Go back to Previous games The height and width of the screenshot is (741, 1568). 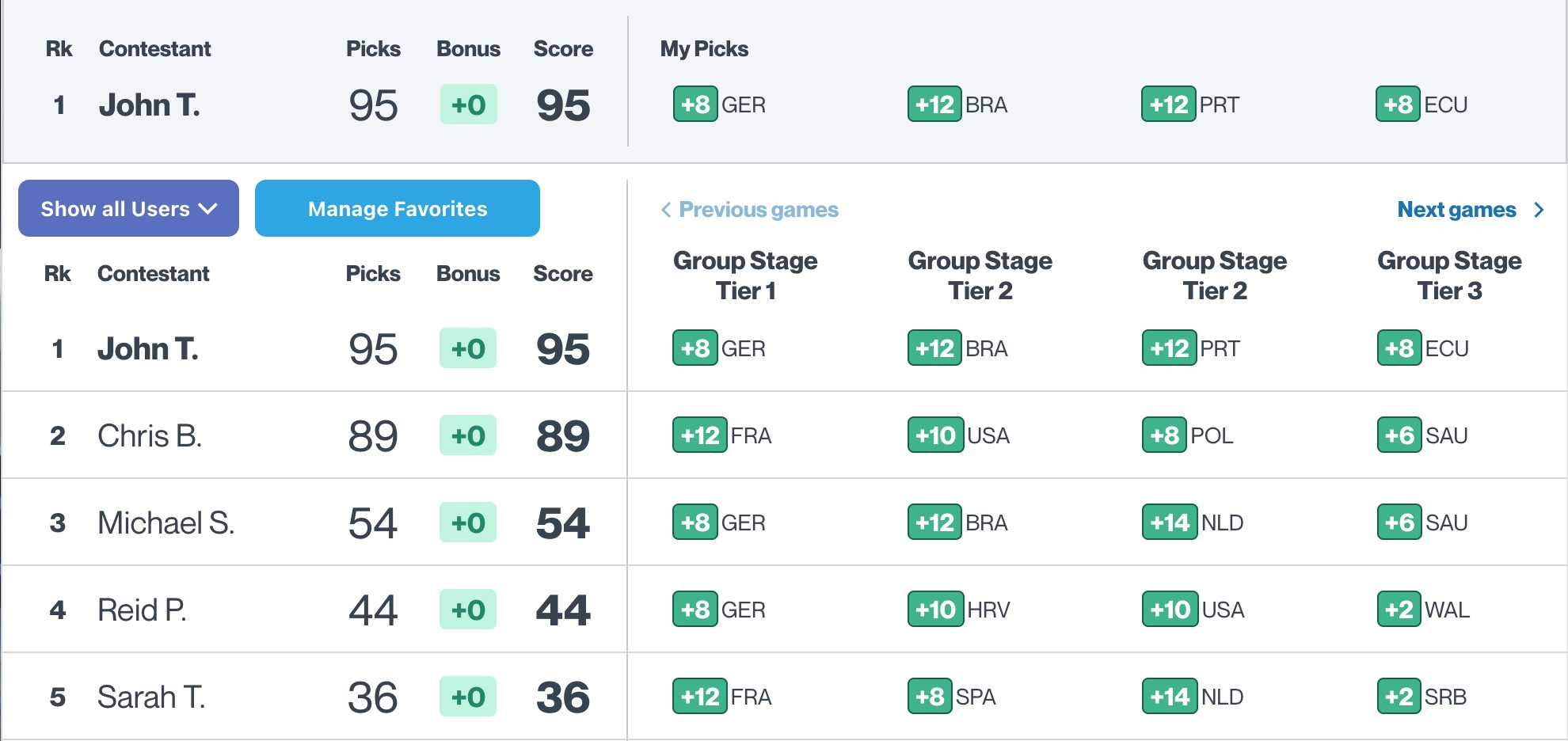pos(759,210)
